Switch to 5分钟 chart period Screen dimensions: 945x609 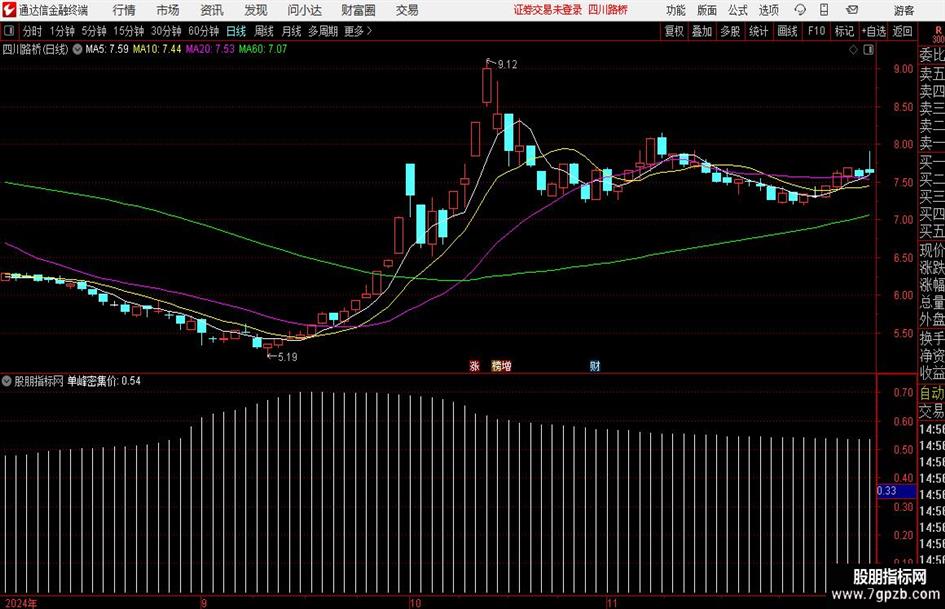tap(94, 31)
